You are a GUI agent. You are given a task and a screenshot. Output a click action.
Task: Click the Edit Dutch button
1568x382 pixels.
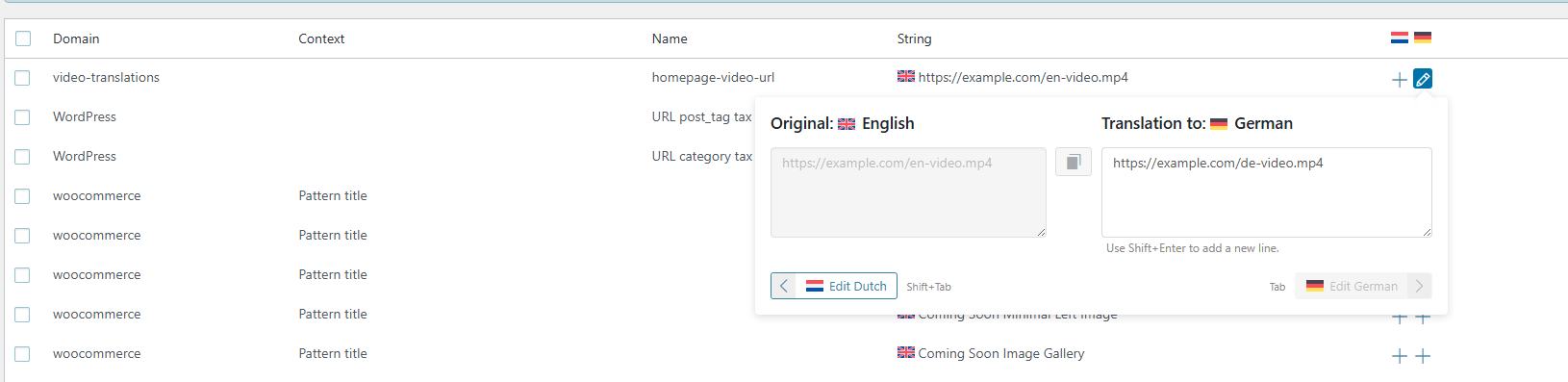tap(834, 286)
